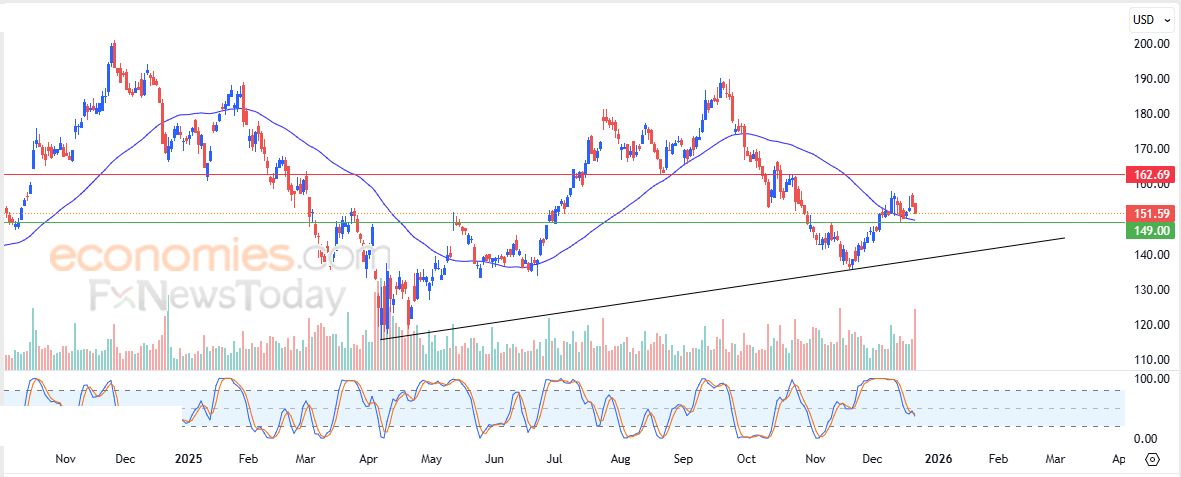Click the 140.00 price axis value
This screenshot has height=477, width=1181.
point(1152,255)
